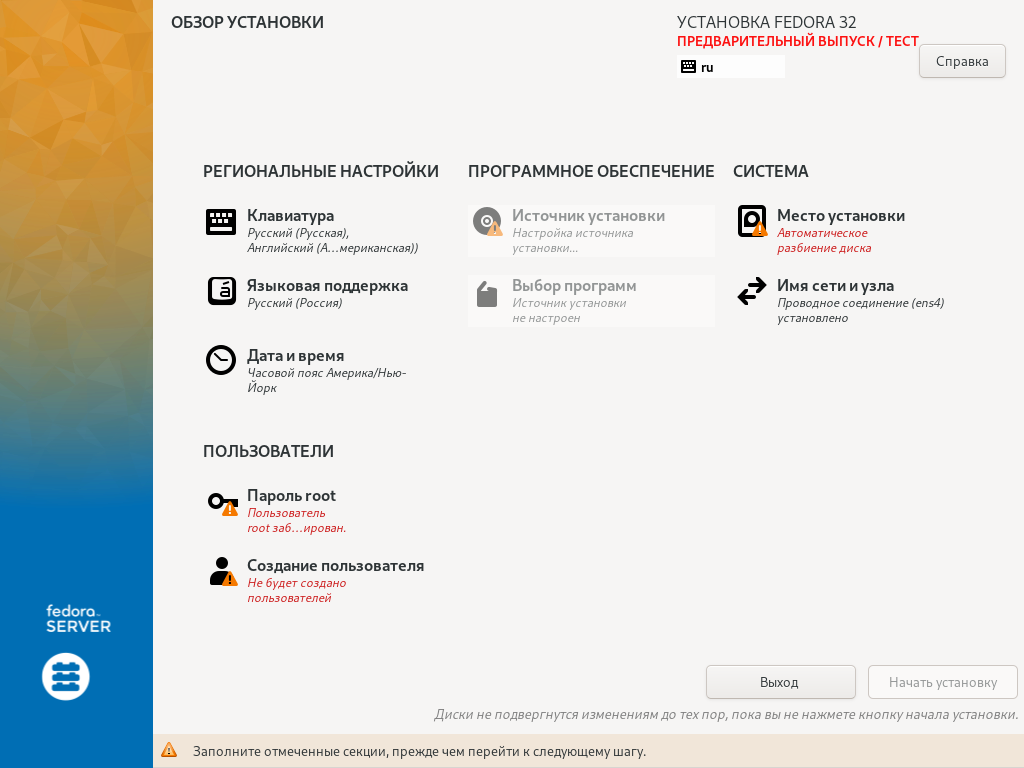This screenshot has width=1024, height=768.
Task: Click the text Не будет создано пользователей
Action: [x=296, y=590]
